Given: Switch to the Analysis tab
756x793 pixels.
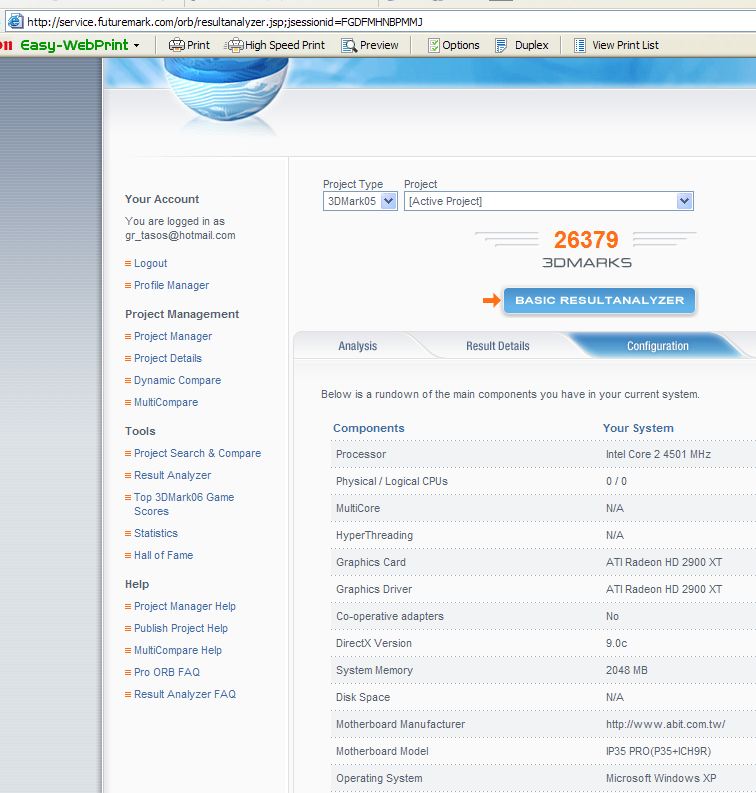Looking at the screenshot, I should (x=358, y=346).
